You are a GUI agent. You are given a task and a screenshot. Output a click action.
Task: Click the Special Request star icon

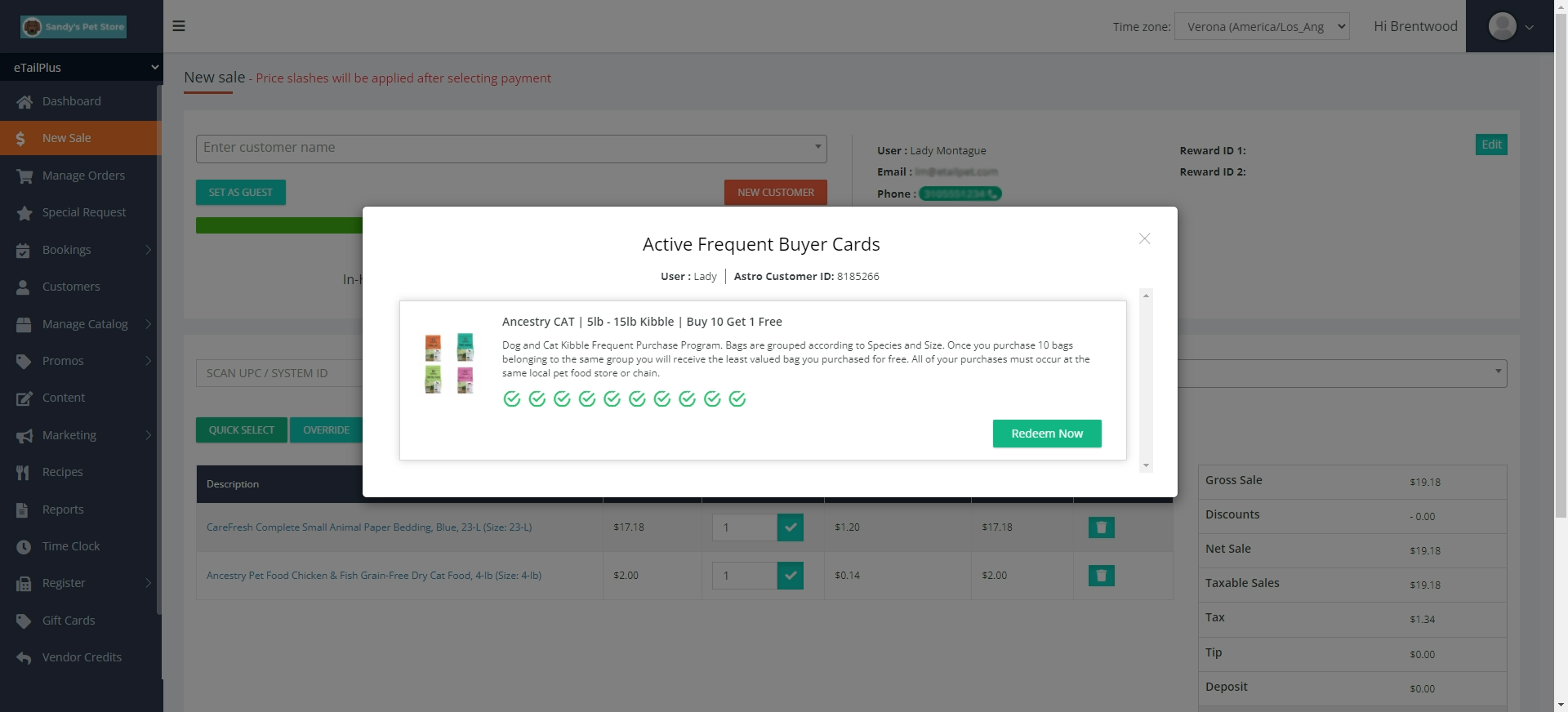[23, 211]
